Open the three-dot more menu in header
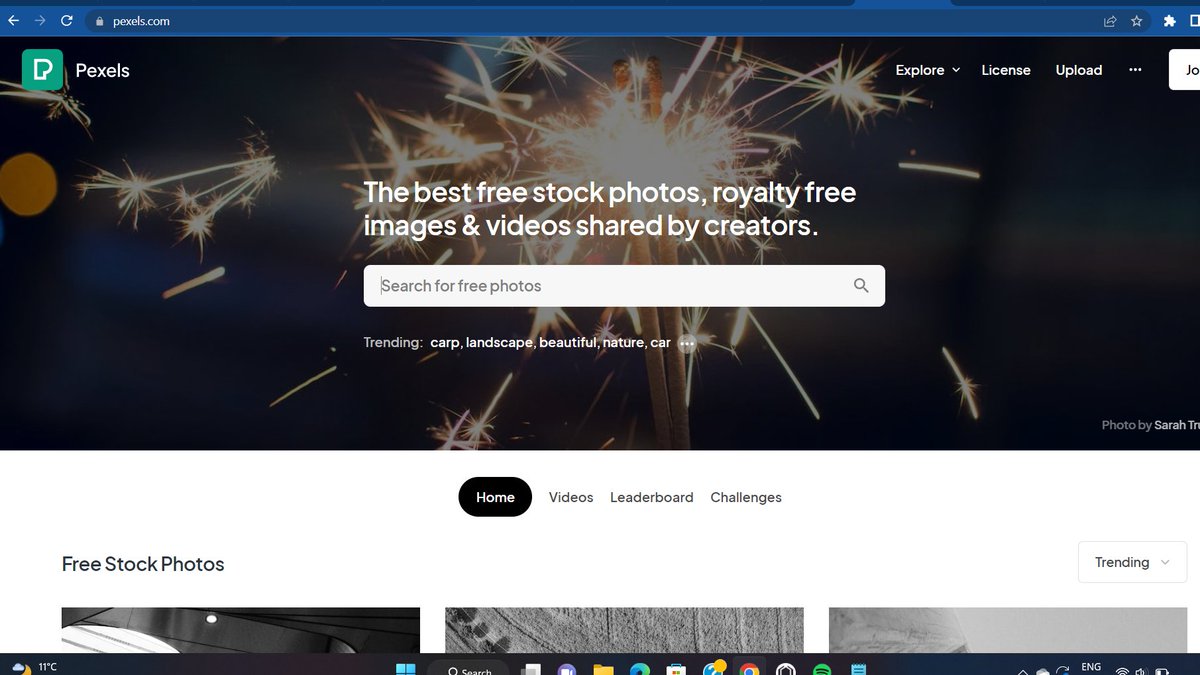Viewport: 1200px width, 675px height. coord(1135,70)
